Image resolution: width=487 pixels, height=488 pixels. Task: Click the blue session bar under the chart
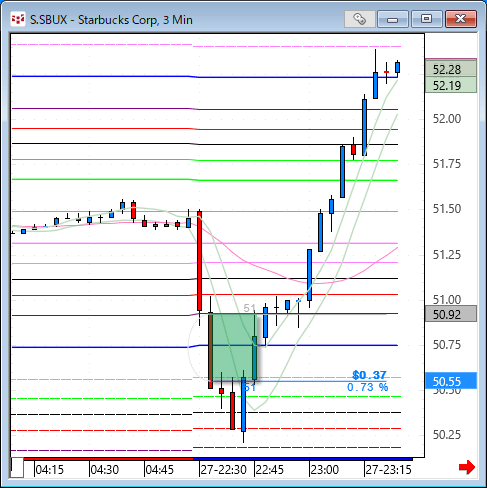pyautogui.click(x=303, y=459)
